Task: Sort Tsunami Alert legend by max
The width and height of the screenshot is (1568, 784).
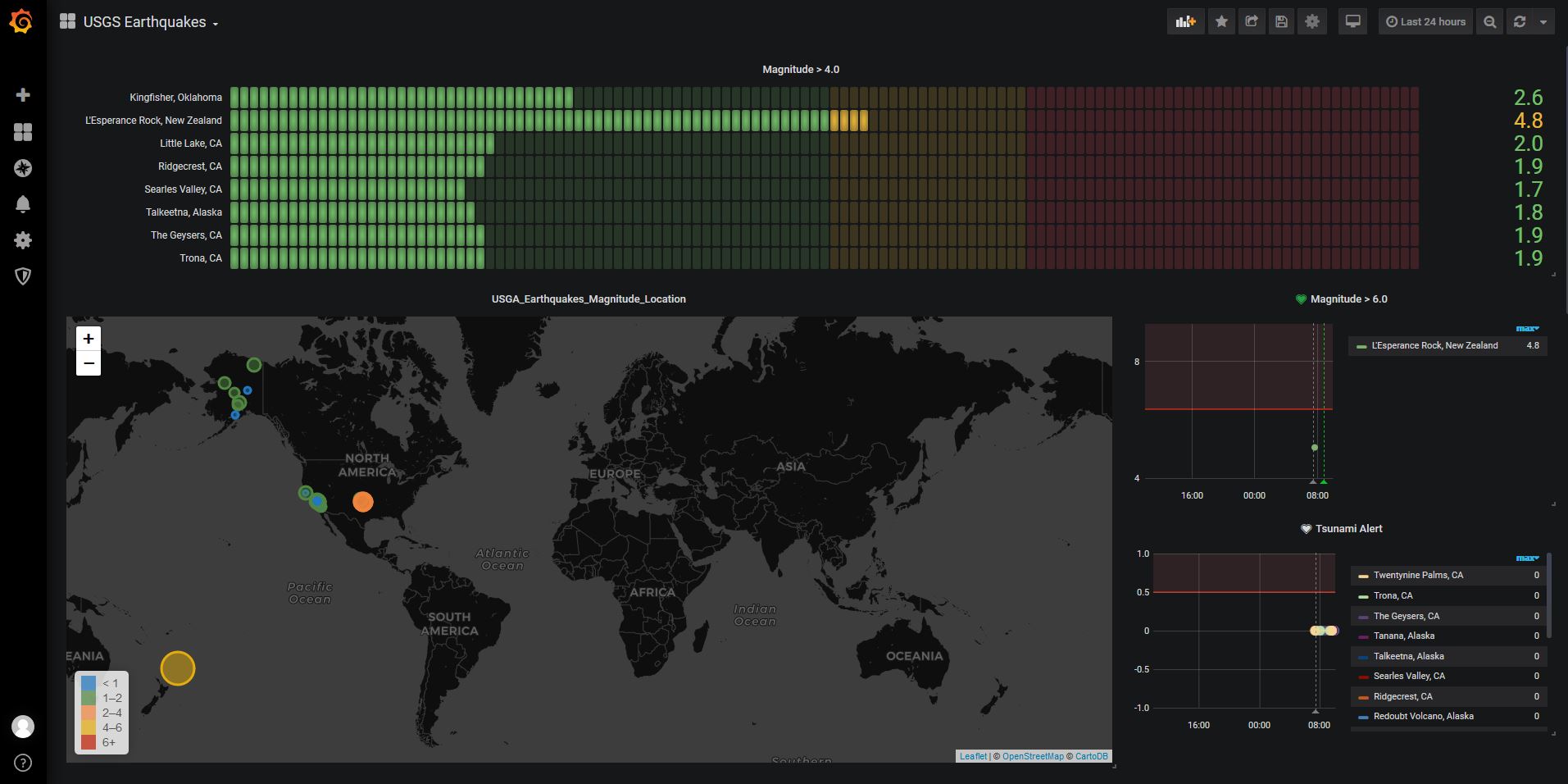Action: click(x=1527, y=558)
